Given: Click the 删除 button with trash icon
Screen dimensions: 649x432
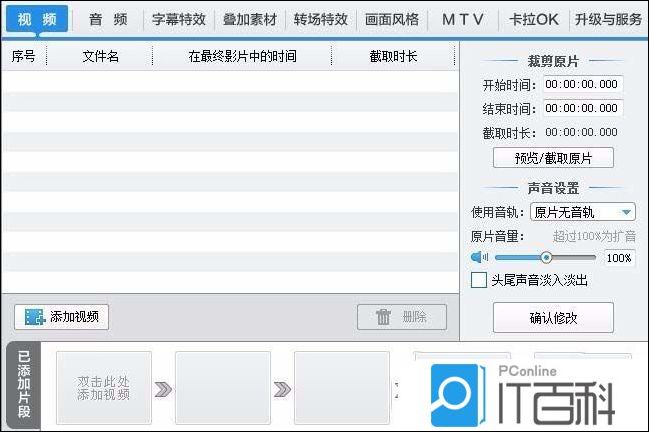Looking at the screenshot, I should click(402, 317).
